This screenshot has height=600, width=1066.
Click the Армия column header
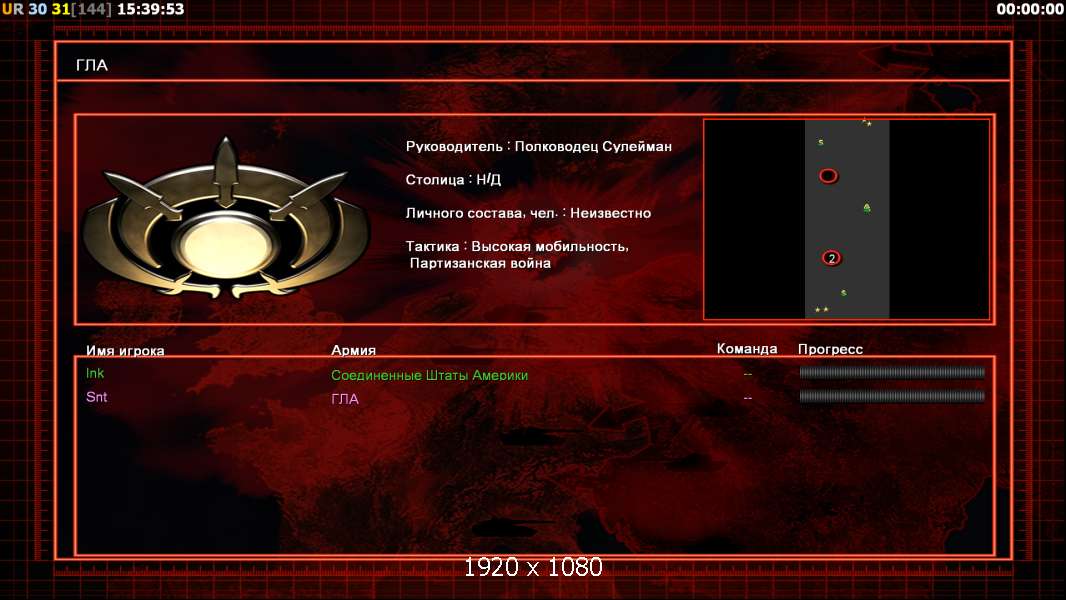pos(354,350)
